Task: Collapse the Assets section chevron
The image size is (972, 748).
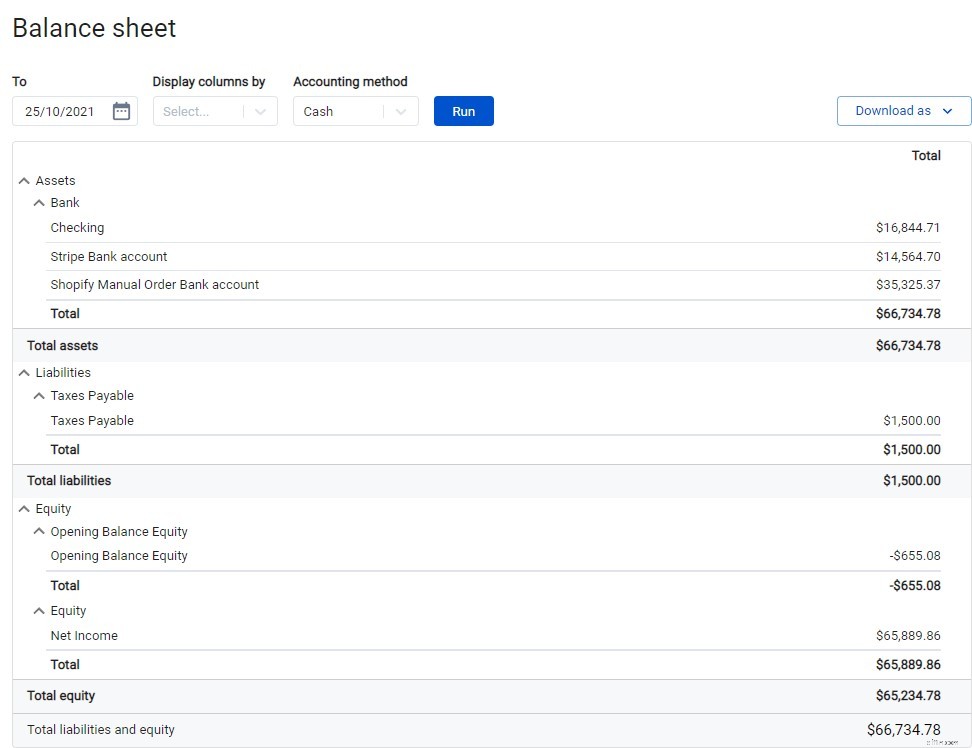Action: point(23,180)
